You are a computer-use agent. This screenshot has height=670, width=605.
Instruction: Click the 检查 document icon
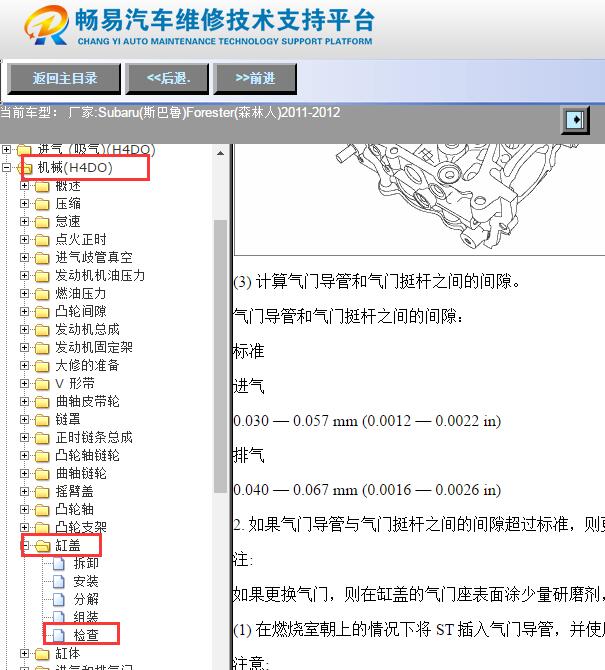(x=59, y=635)
